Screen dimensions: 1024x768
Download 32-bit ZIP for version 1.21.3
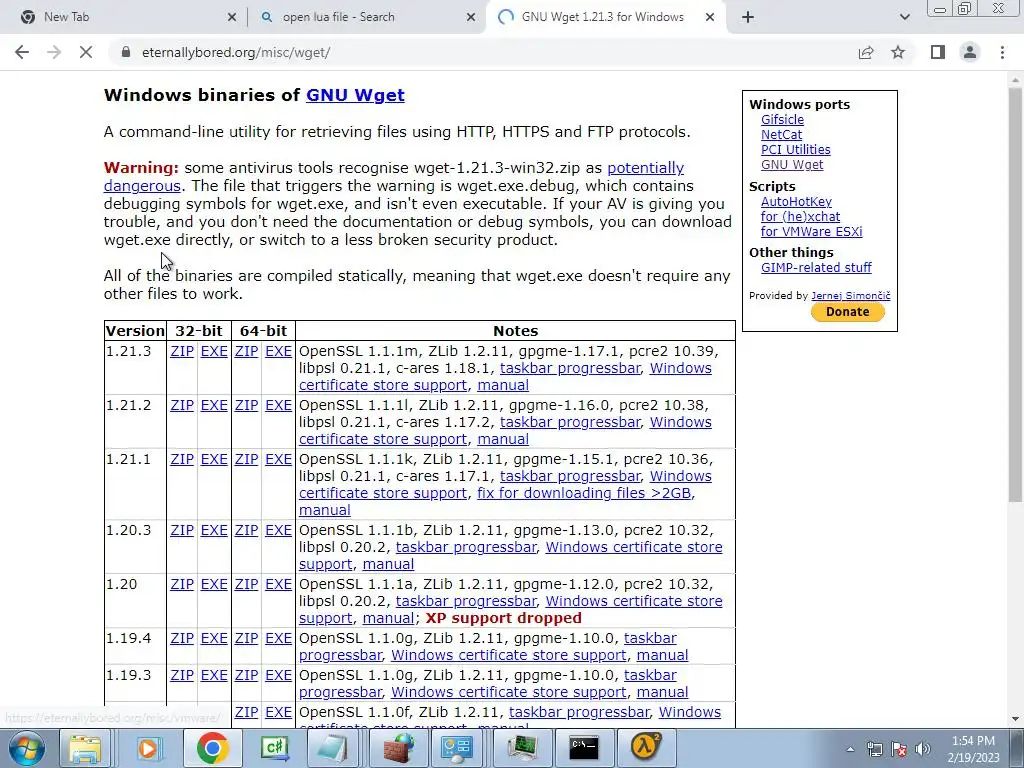(x=182, y=351)
